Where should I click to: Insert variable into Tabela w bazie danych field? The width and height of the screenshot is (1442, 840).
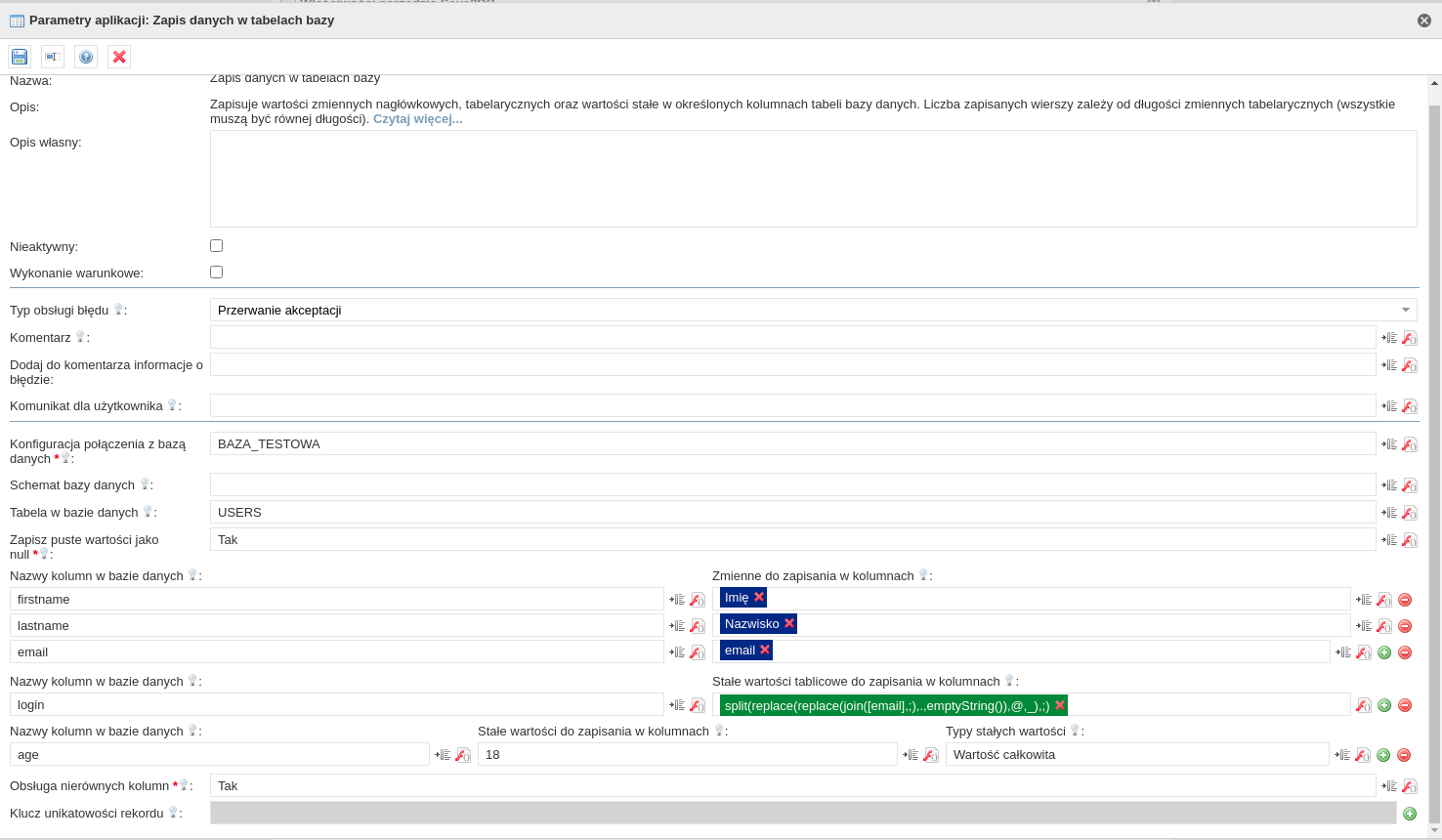click(x=1389, y=513)
